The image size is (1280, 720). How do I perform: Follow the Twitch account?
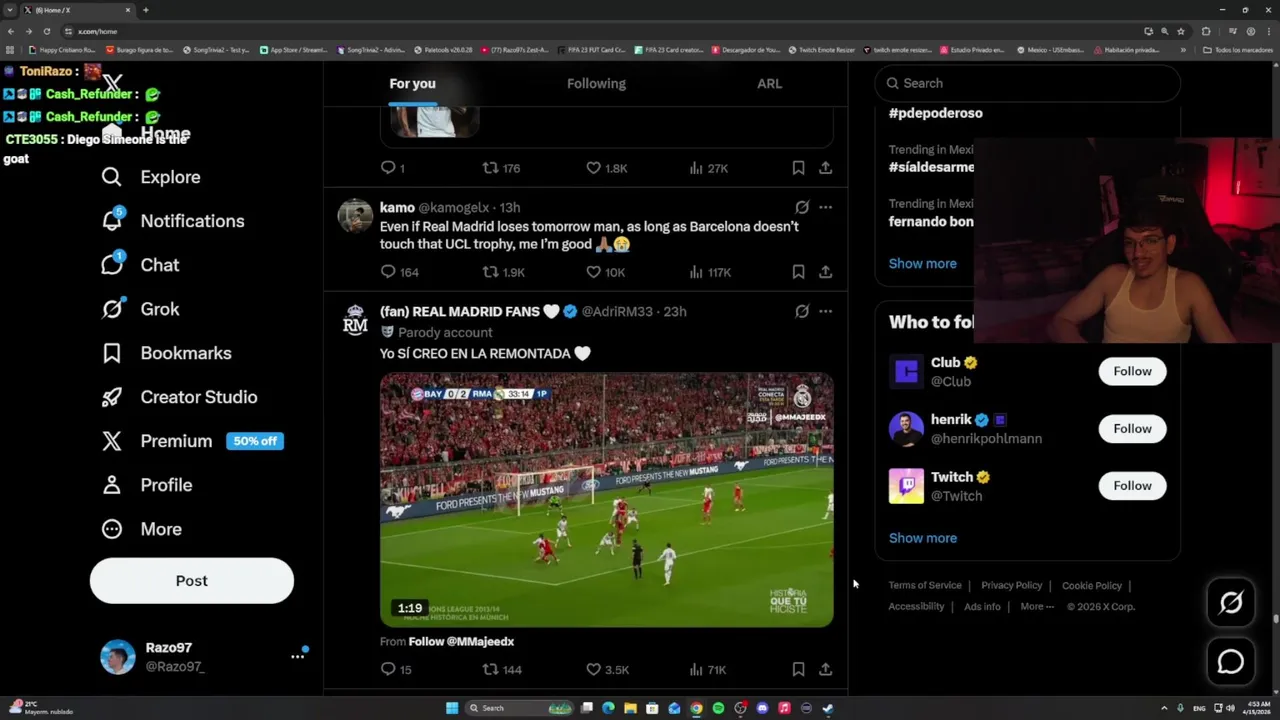[x=1132, y=486]
